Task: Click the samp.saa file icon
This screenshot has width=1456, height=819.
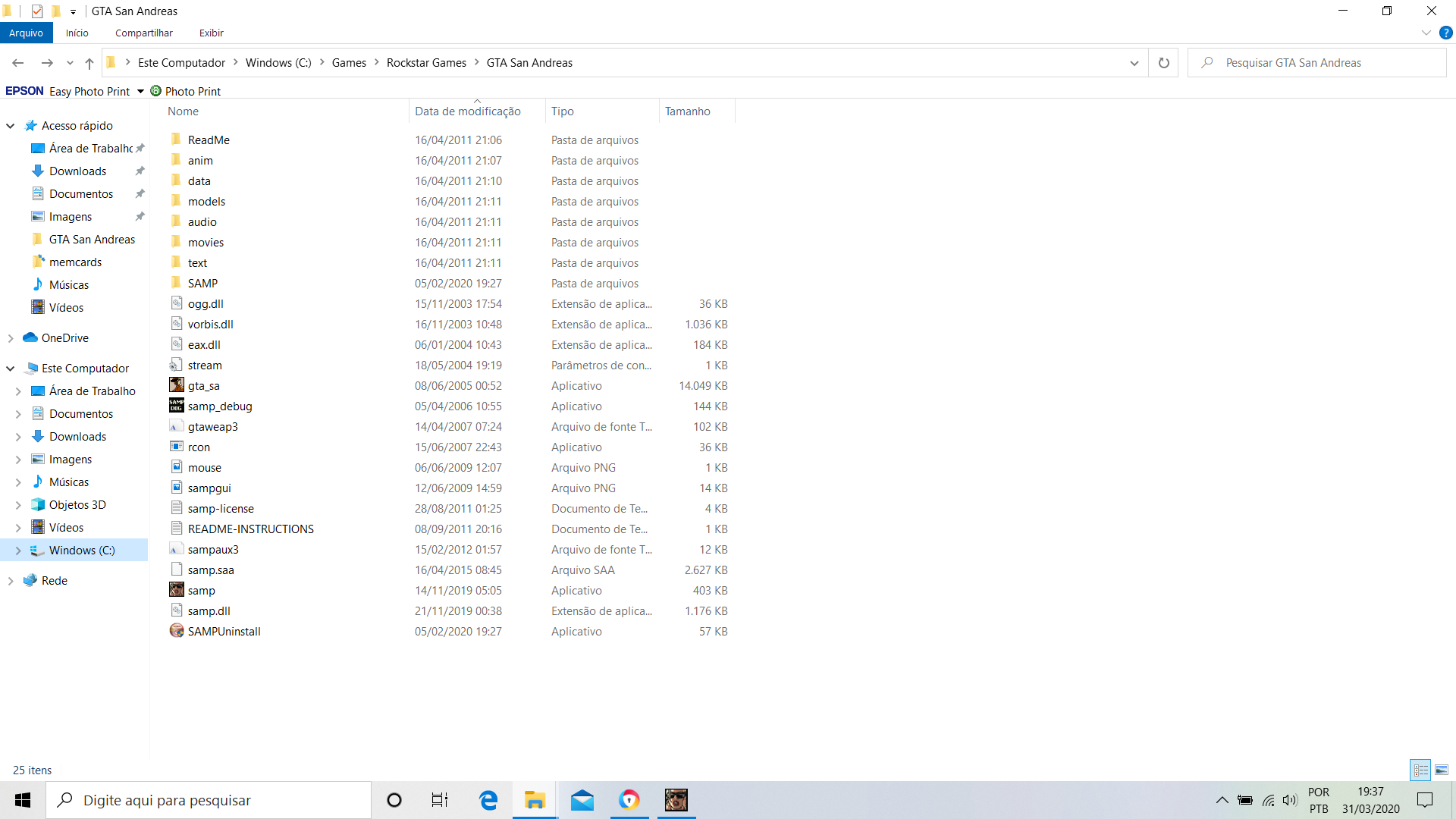Action: point(177,570)
